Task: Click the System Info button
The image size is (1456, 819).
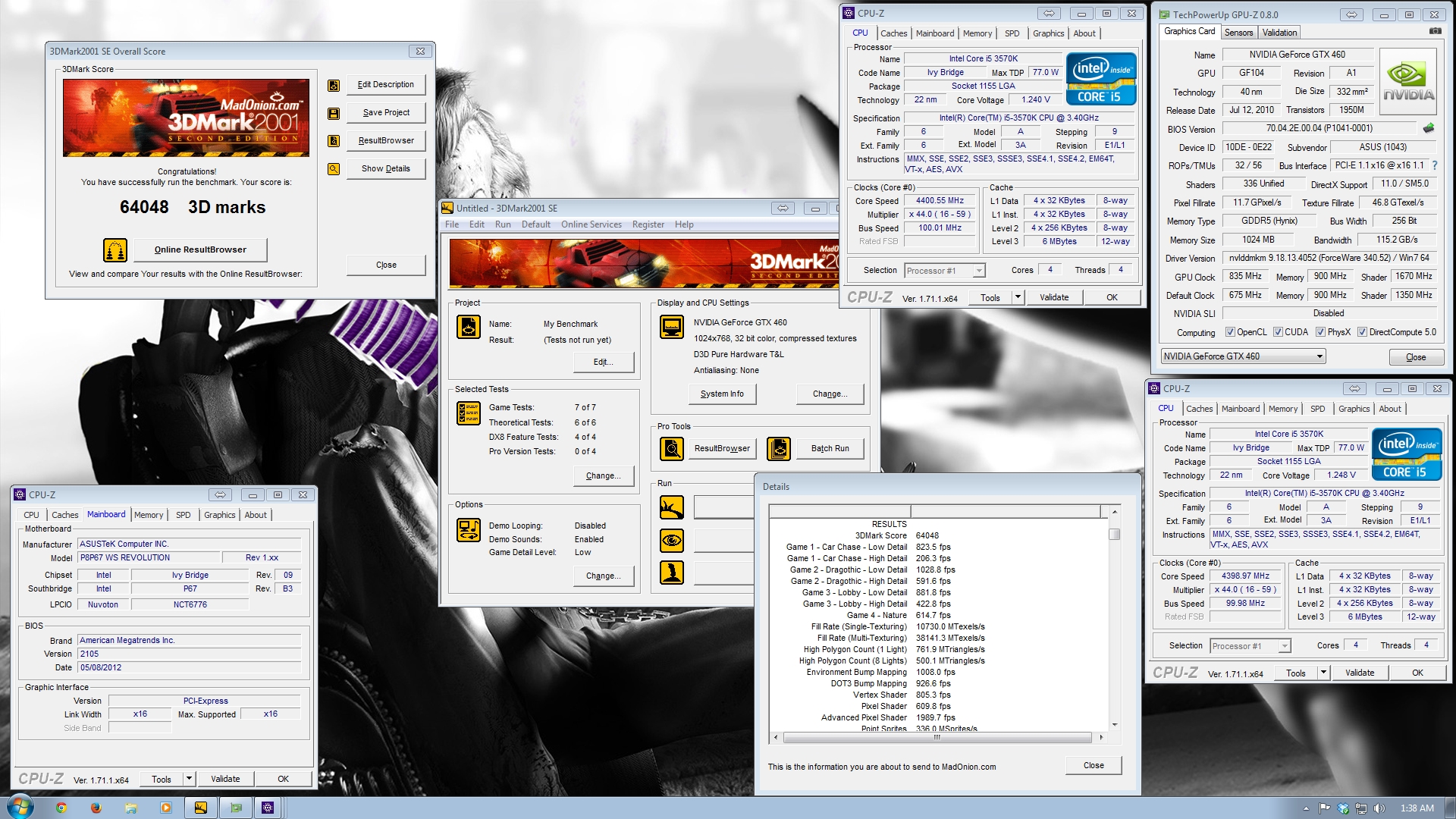Action: (x=722, y=394)
